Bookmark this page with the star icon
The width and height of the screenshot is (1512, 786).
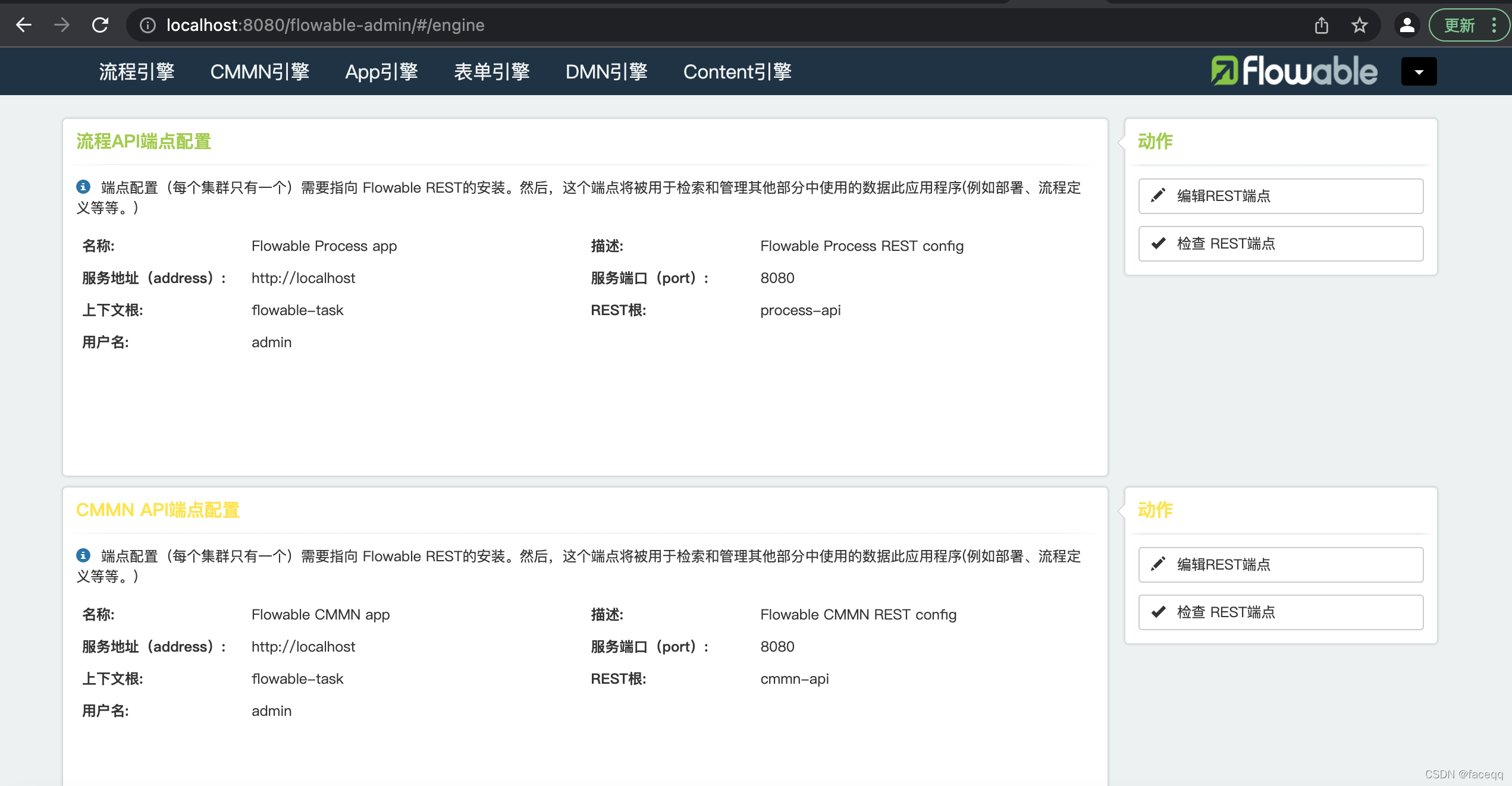click(1359, 25)
